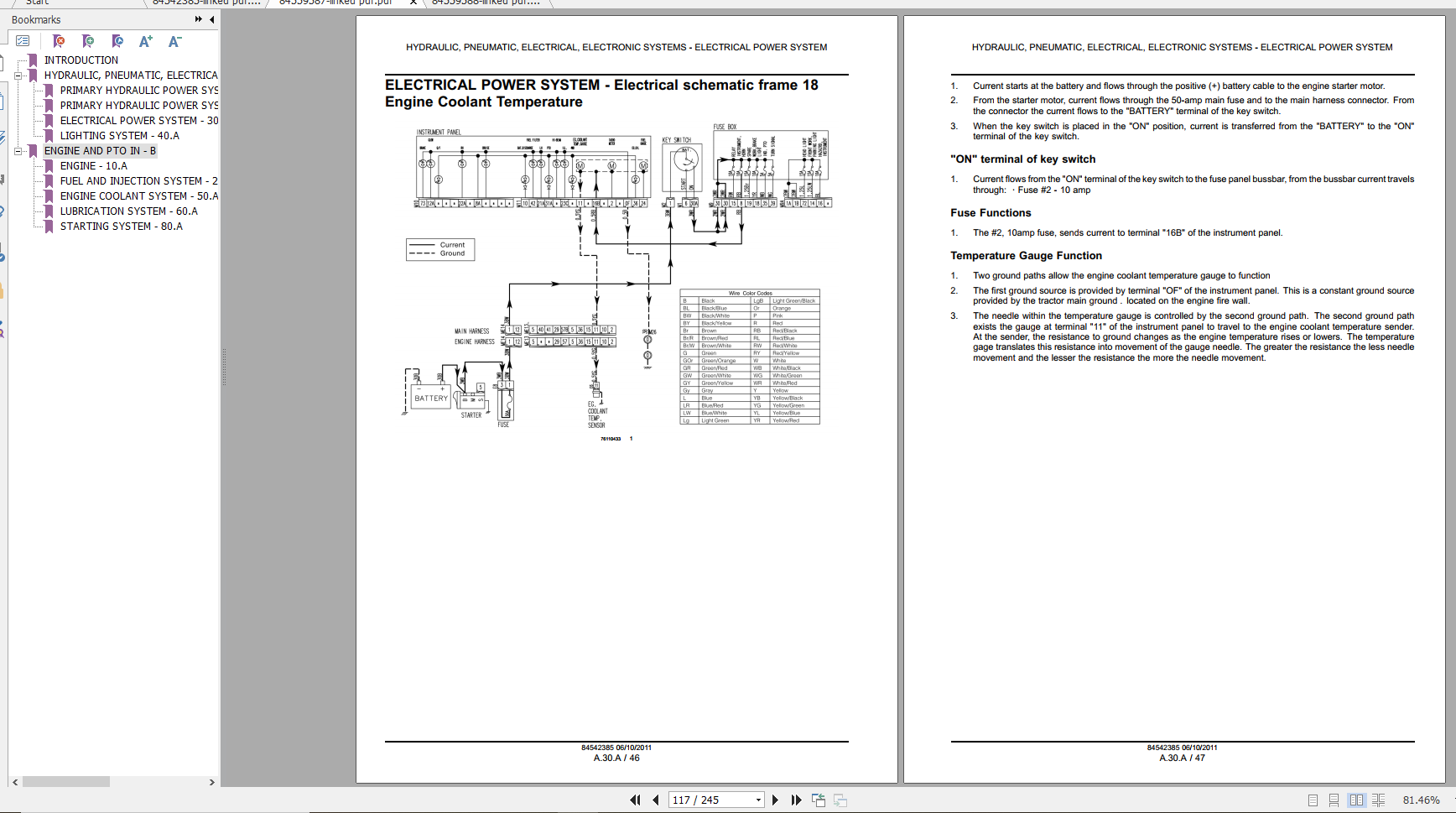
Task: Switch to continuous page view
Action: (x=1334, y=800)
